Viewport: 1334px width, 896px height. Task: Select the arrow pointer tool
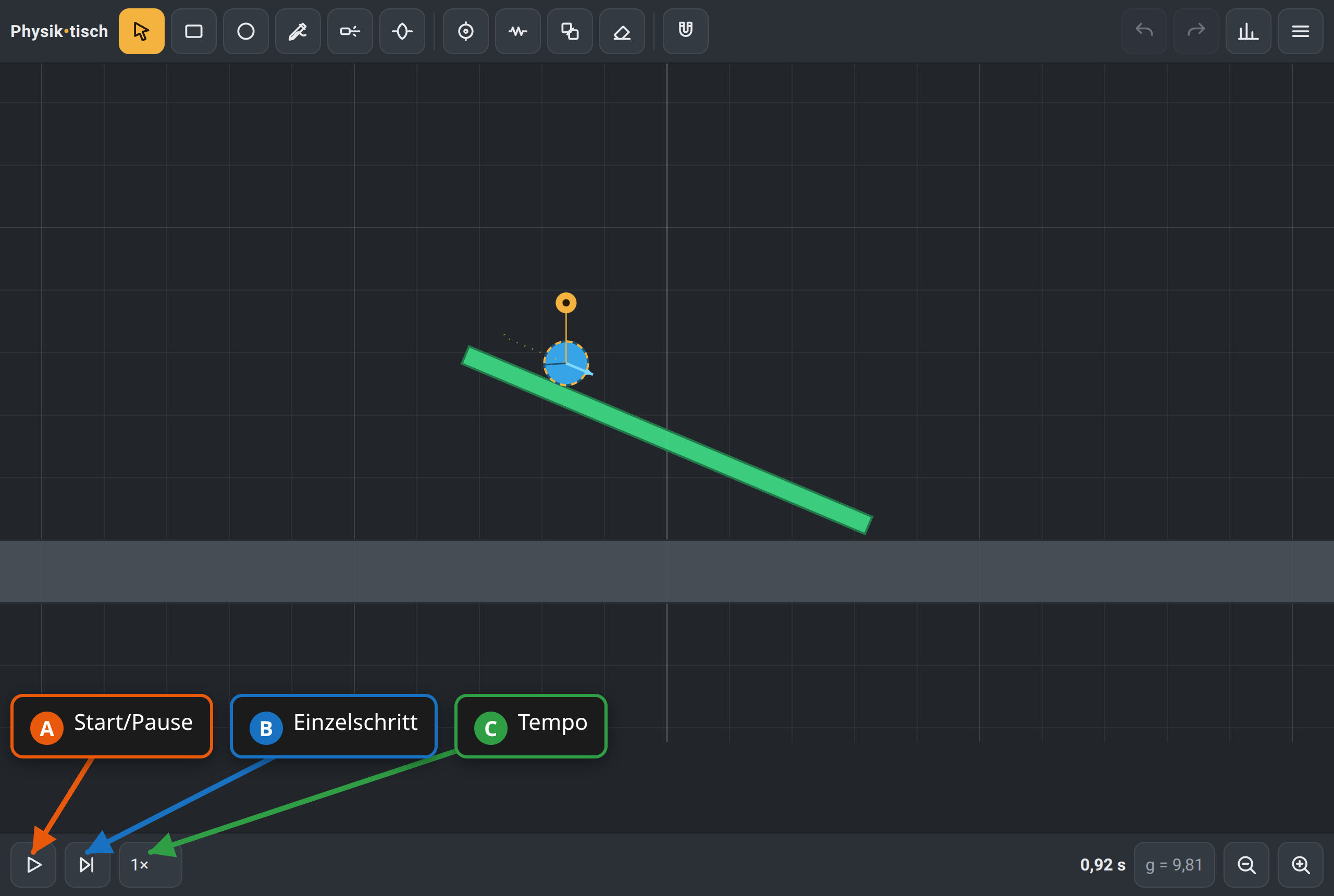(x=141, y=31)
